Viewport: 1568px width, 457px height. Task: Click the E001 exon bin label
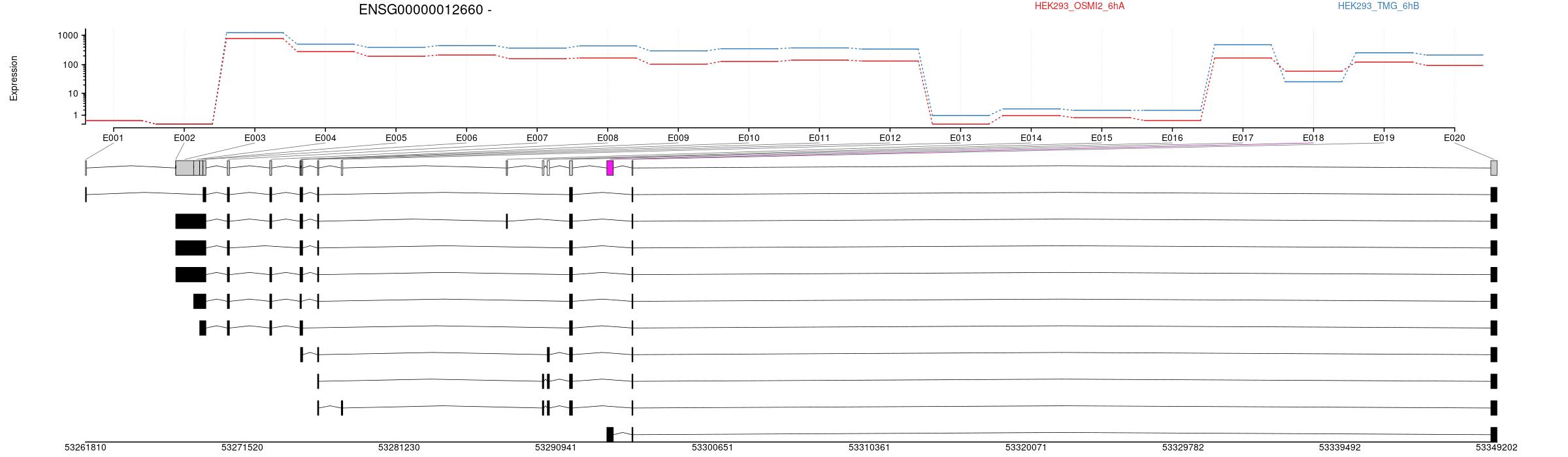113,138
